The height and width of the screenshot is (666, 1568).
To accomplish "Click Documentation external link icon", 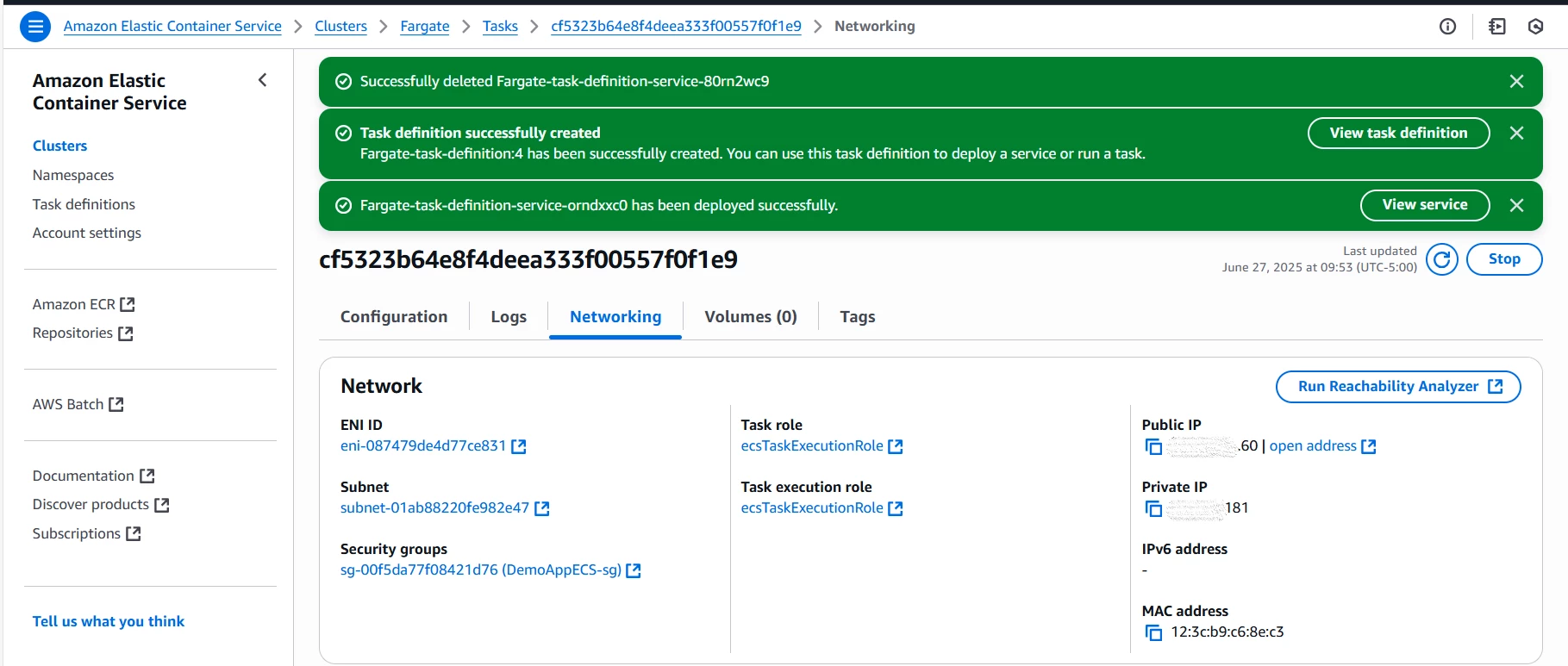I will coord(147,476).
